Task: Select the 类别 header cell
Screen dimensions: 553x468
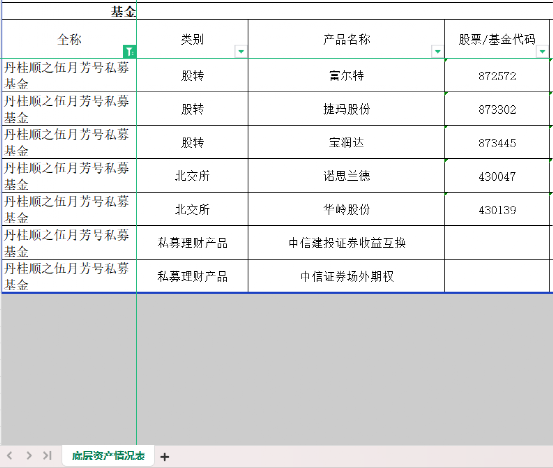Action: tap(192, 39)
